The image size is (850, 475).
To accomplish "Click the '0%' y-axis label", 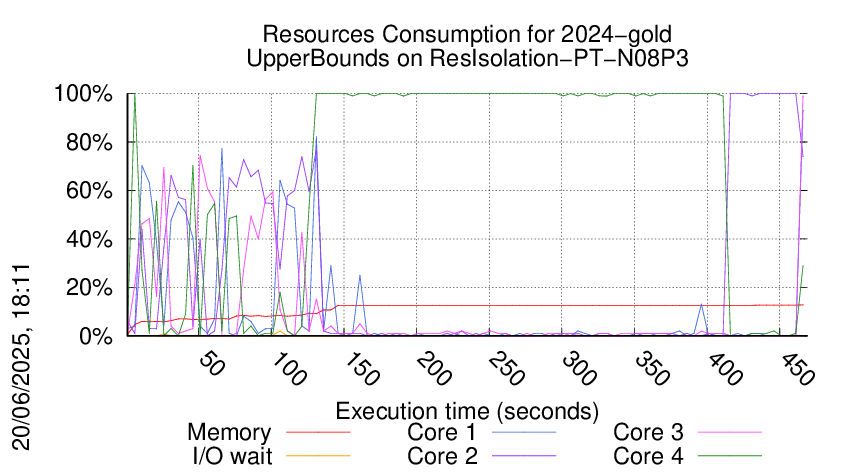I will pyautogui.click(x=96, y=336).
